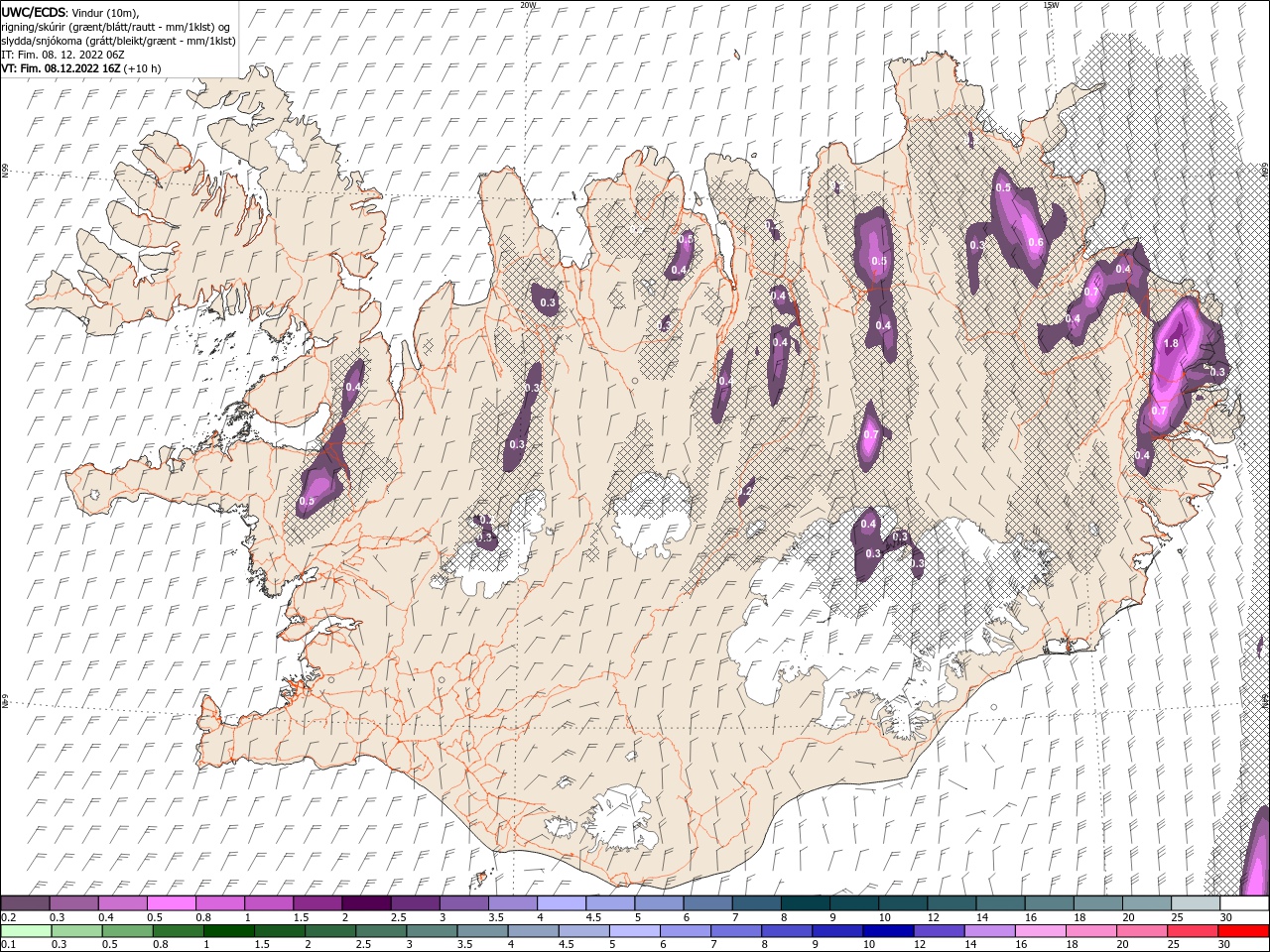Image resolution: width=1270 pixels, height=952 pixels.
Task: Click the top-row legend swatch between 0.2 and 0.3
Action: click(25, 903)
